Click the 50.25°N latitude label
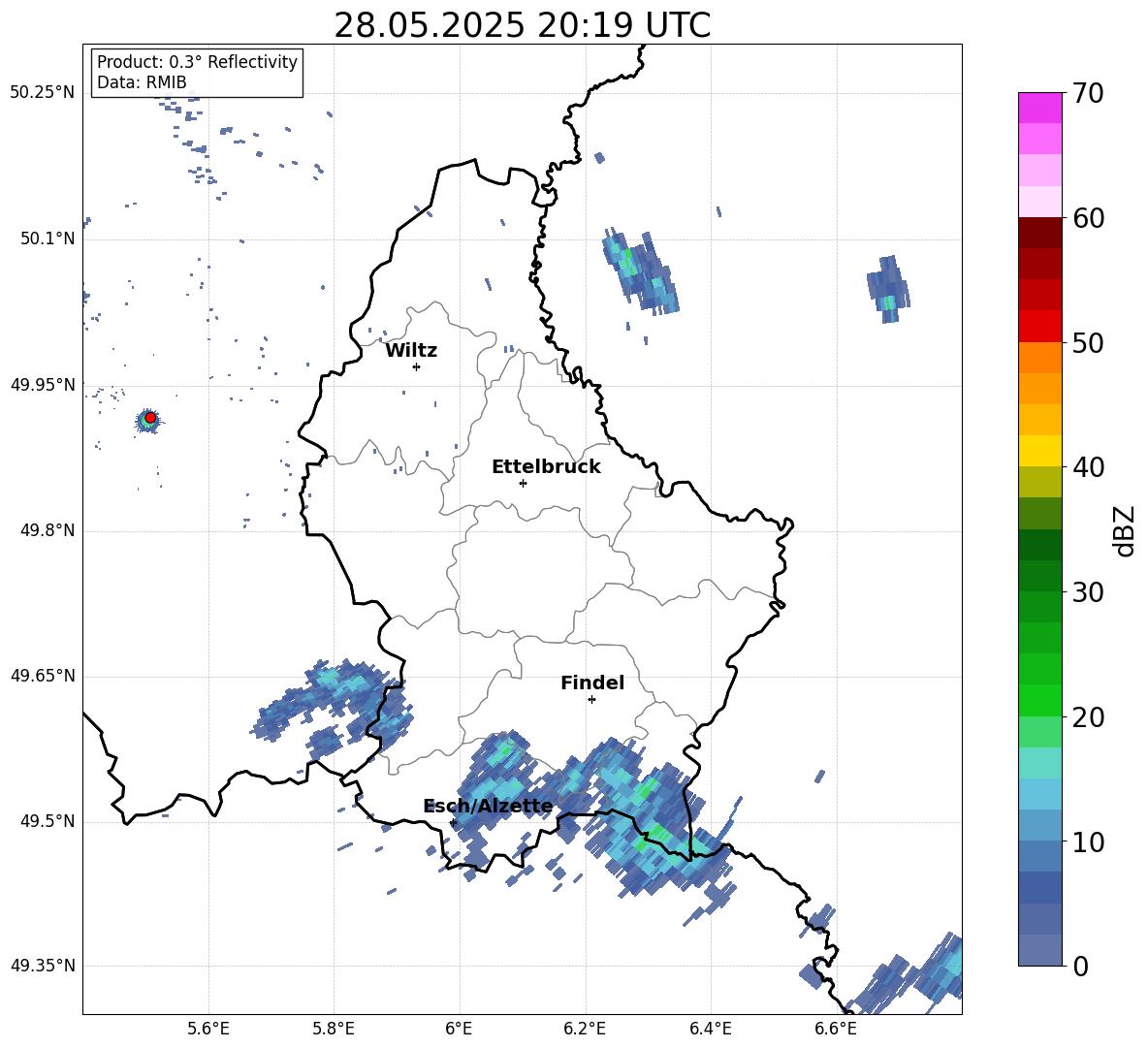Screen dimensions: 1148x1048 click(43, 93)
